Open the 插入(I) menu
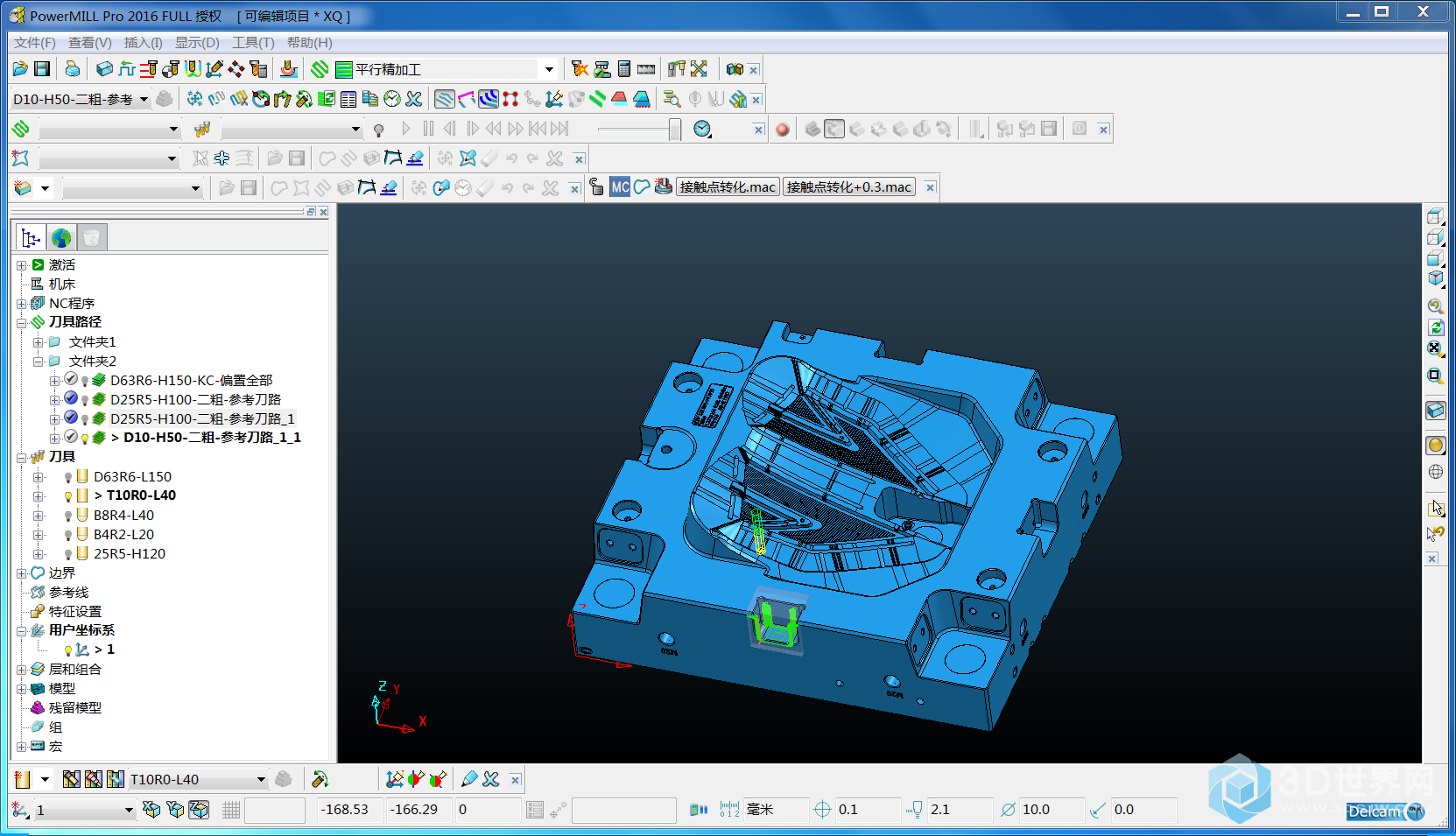The width and height of the screenshot is (1456, 836). 144,42
